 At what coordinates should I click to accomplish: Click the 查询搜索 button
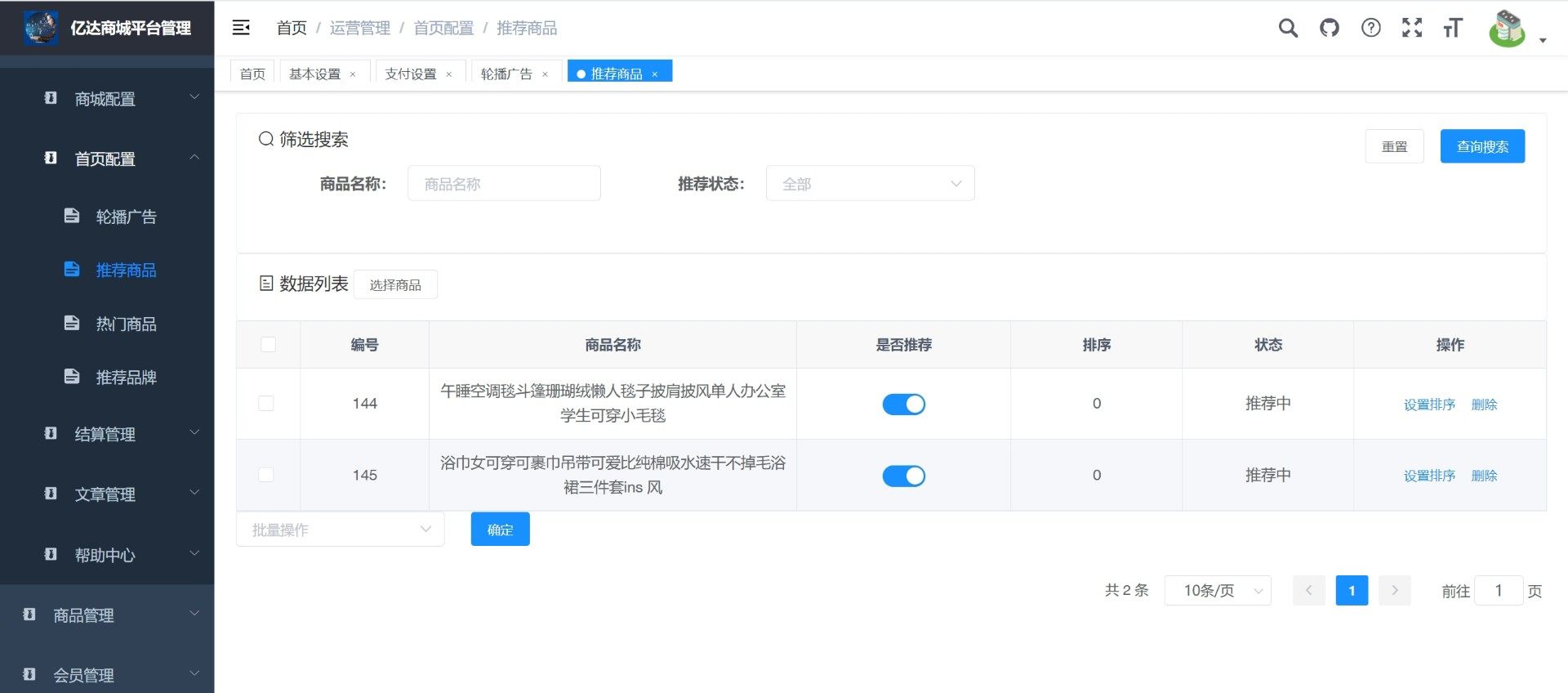click(x=1481, y=147)
